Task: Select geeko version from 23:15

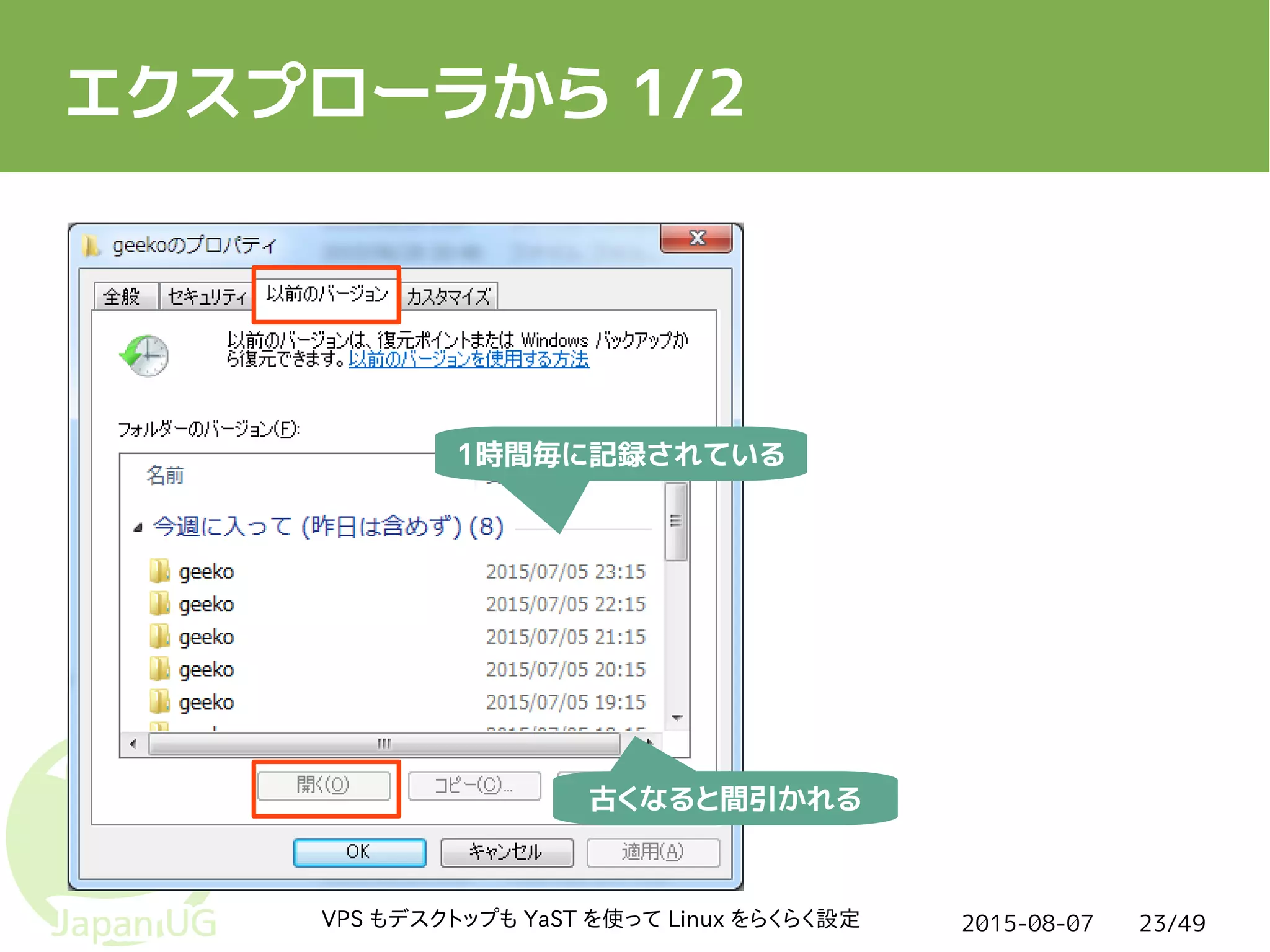Action: pyautogui.click(x=397, y=571)
